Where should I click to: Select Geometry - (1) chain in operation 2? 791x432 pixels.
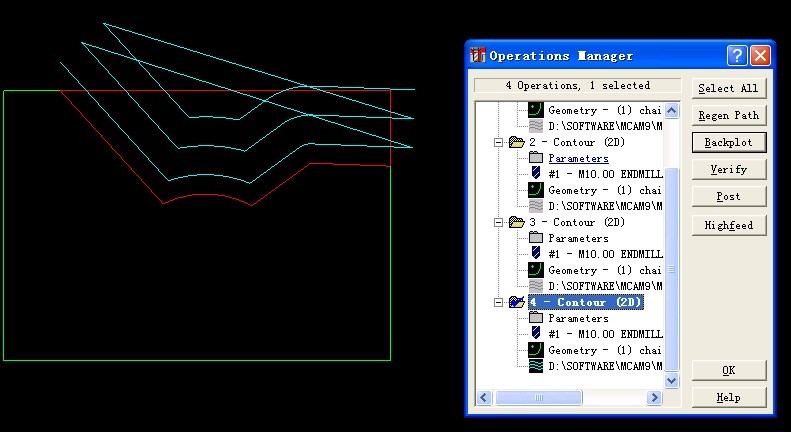click(604, 190)
